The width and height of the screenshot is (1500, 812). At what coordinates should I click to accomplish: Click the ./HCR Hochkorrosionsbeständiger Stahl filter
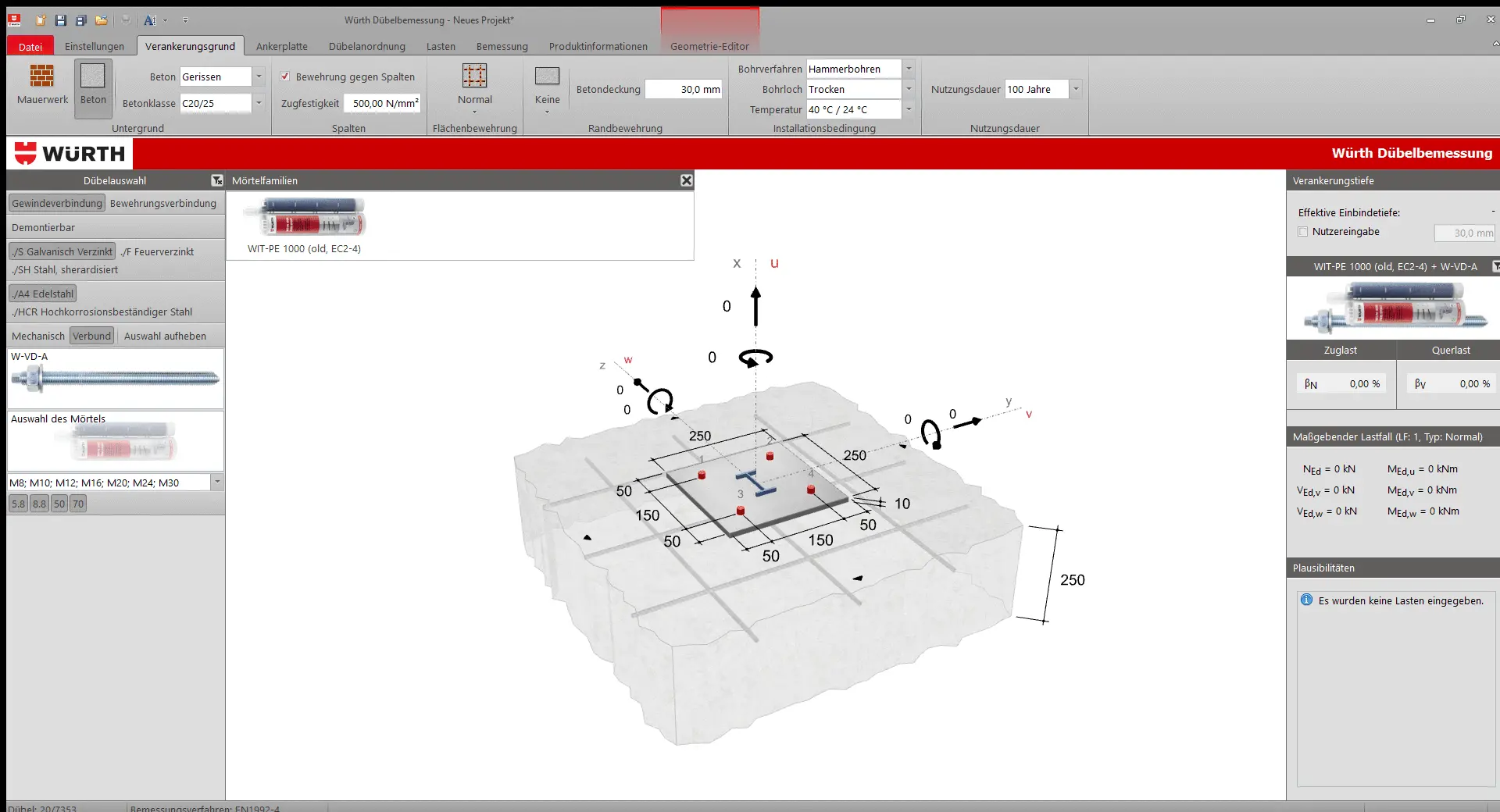coord(102,312)
